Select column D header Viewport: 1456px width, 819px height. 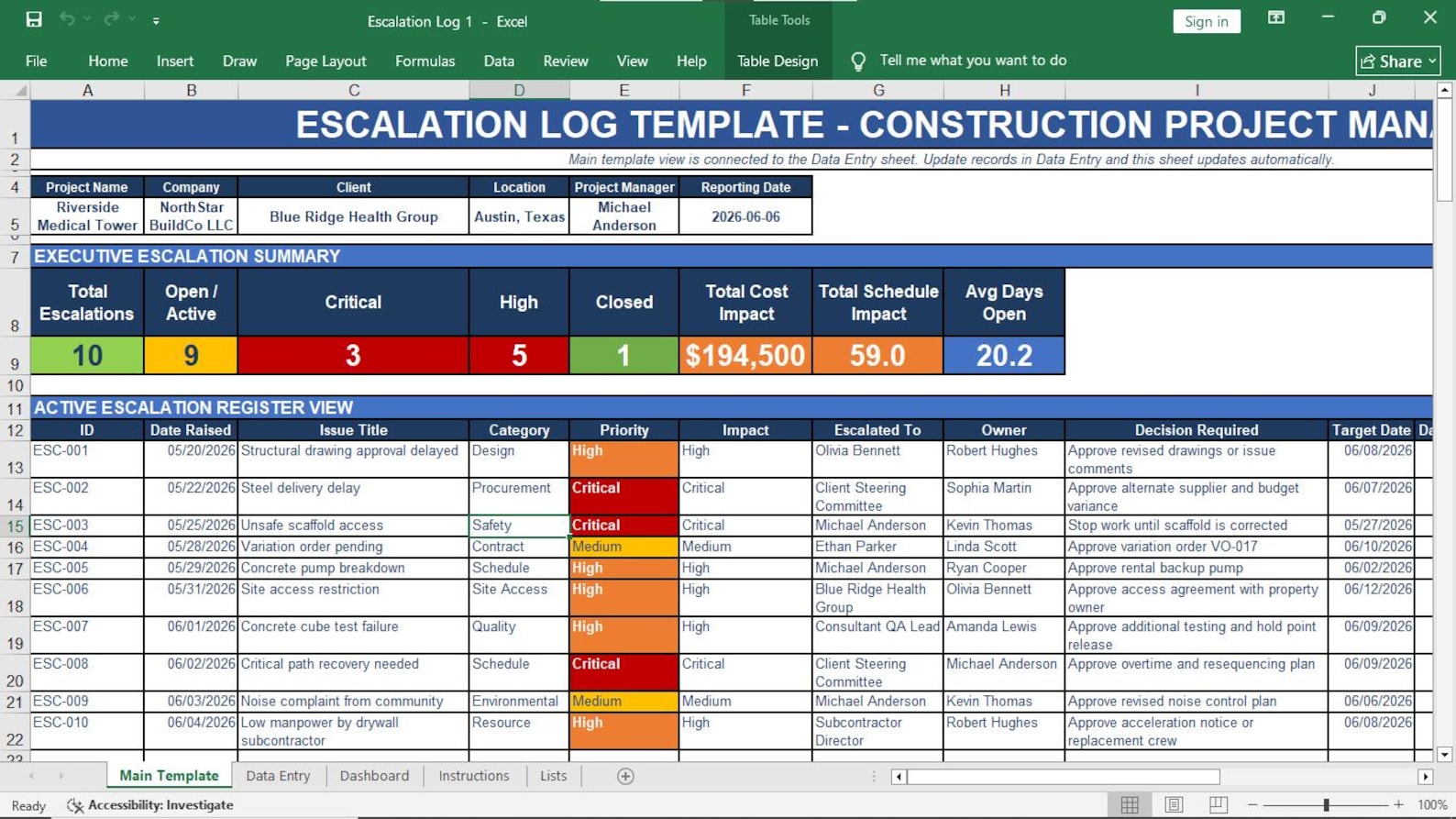[x=519, y=90]
